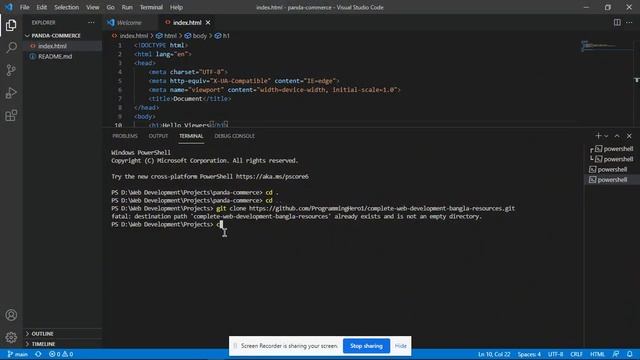Viewport: 640px width, 360px height.
Task: Open the Run menu
Action: pos(127,7)
